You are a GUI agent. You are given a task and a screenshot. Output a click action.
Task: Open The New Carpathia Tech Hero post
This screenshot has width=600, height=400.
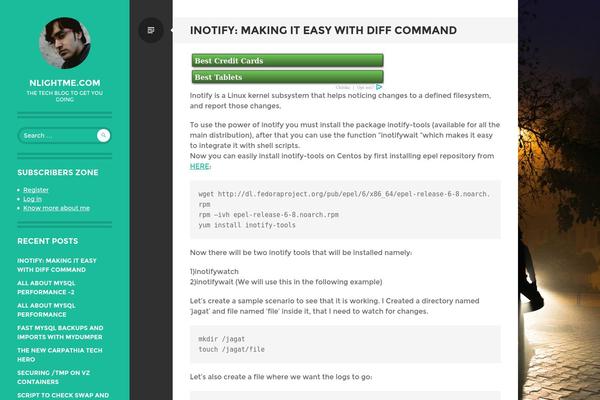point(60,355)
